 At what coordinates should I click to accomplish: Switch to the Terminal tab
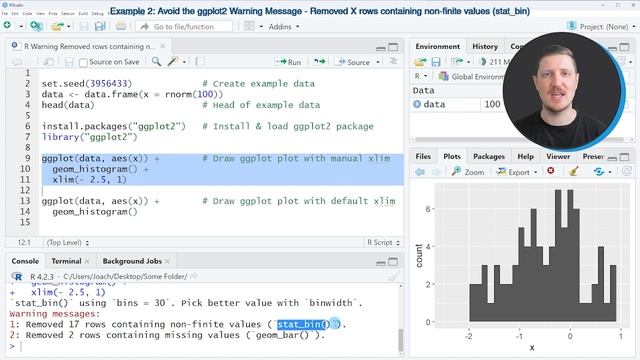66,261
